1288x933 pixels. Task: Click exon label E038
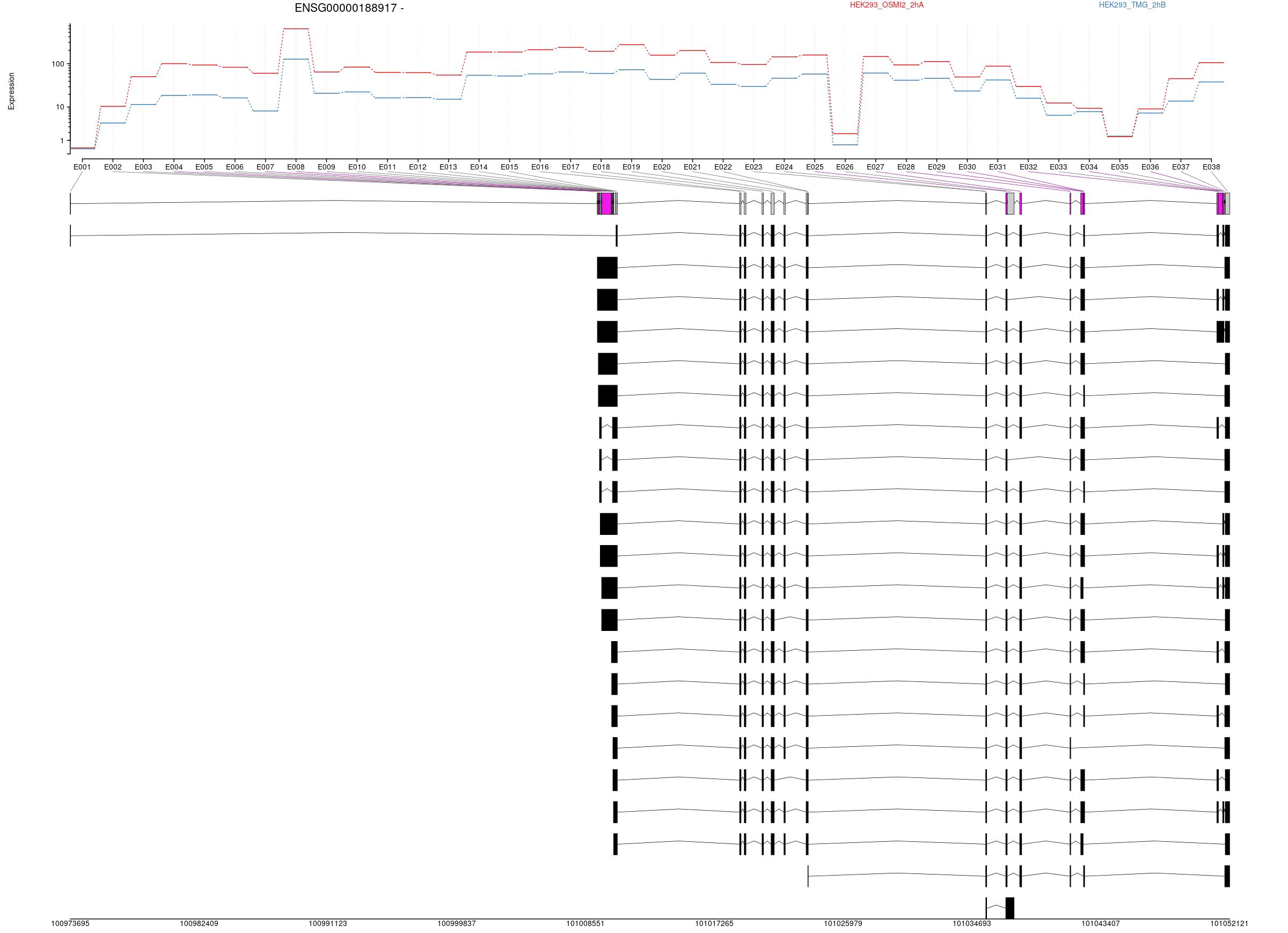coord(1211,167)
